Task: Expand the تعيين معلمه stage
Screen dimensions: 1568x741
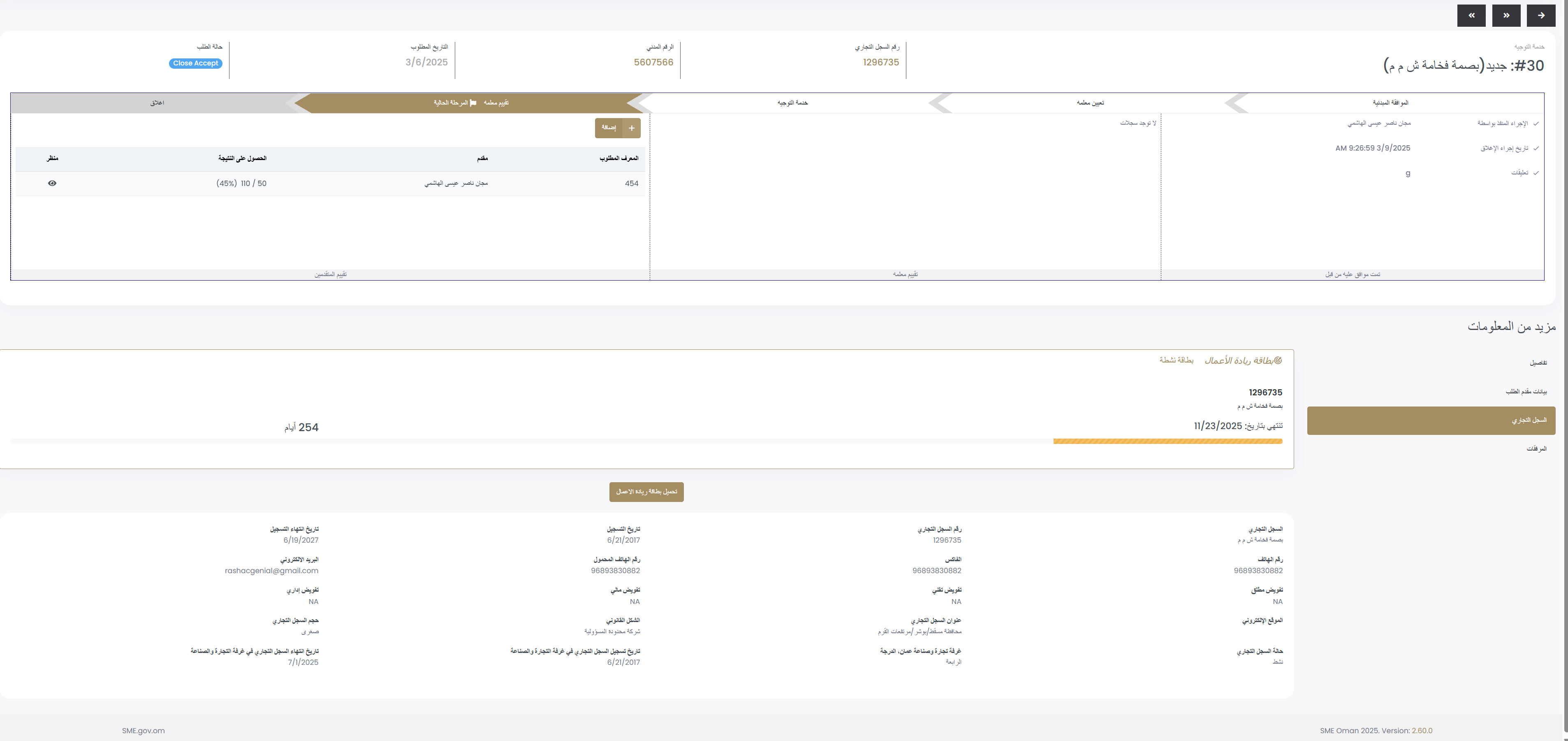Action: (1090, 103)
